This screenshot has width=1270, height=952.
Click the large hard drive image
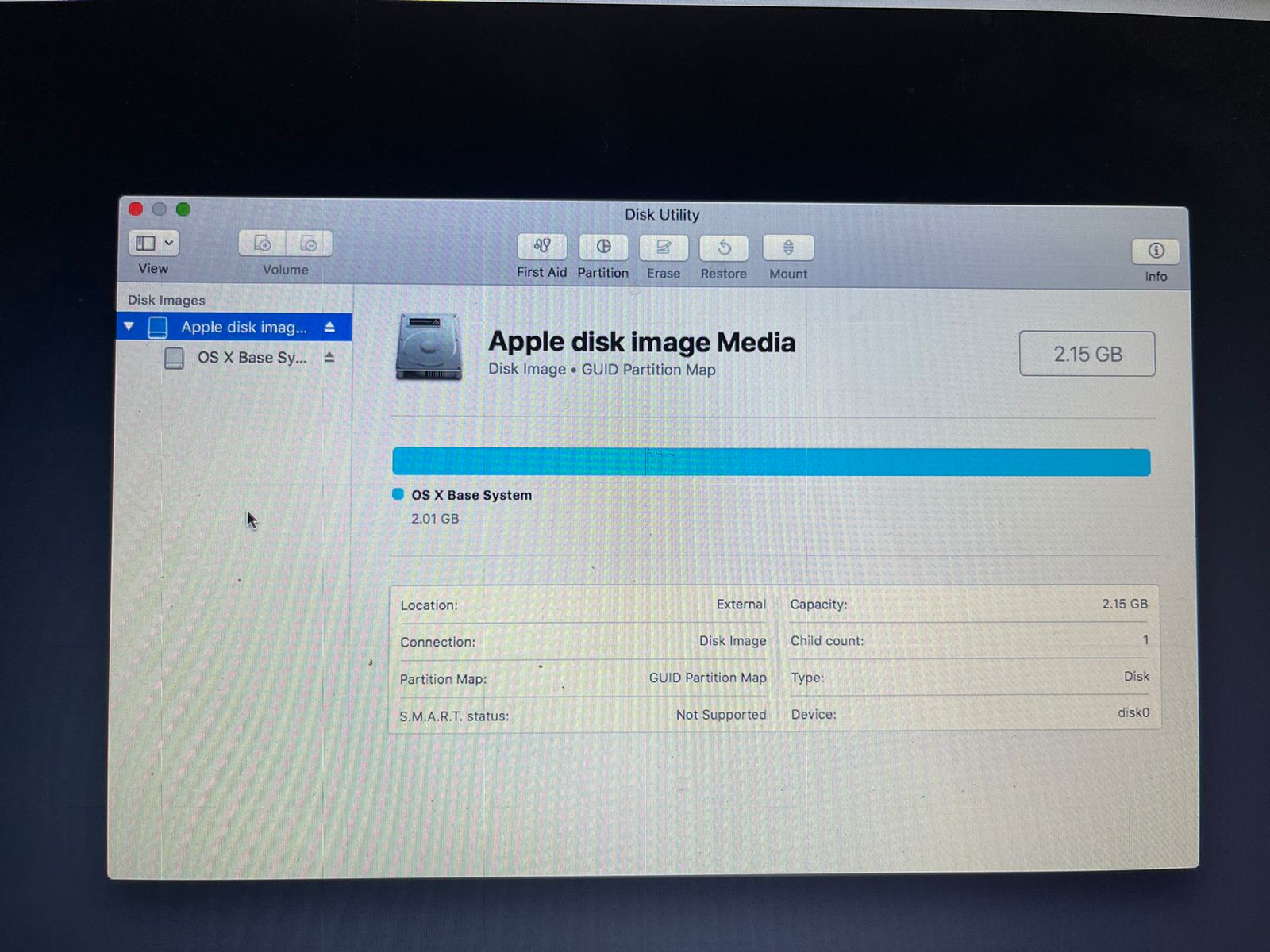click(429, 347)
